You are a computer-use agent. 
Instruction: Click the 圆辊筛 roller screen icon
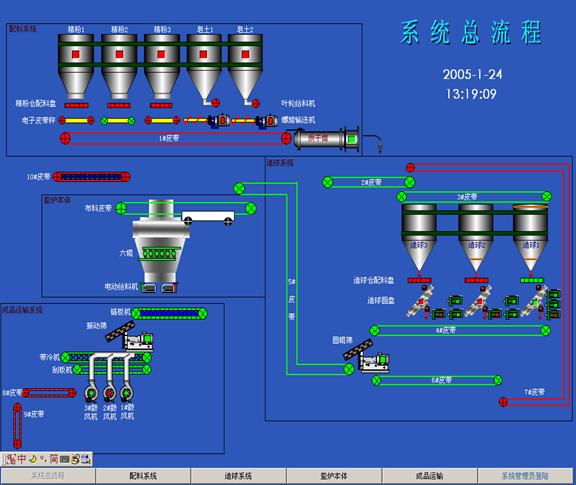pyautogui.click(x=366, y=356)
